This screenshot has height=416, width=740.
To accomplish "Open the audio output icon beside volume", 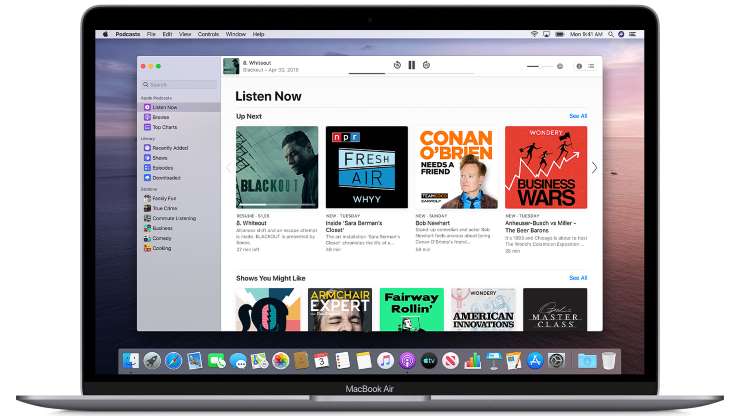I will [x=560, y=67].
